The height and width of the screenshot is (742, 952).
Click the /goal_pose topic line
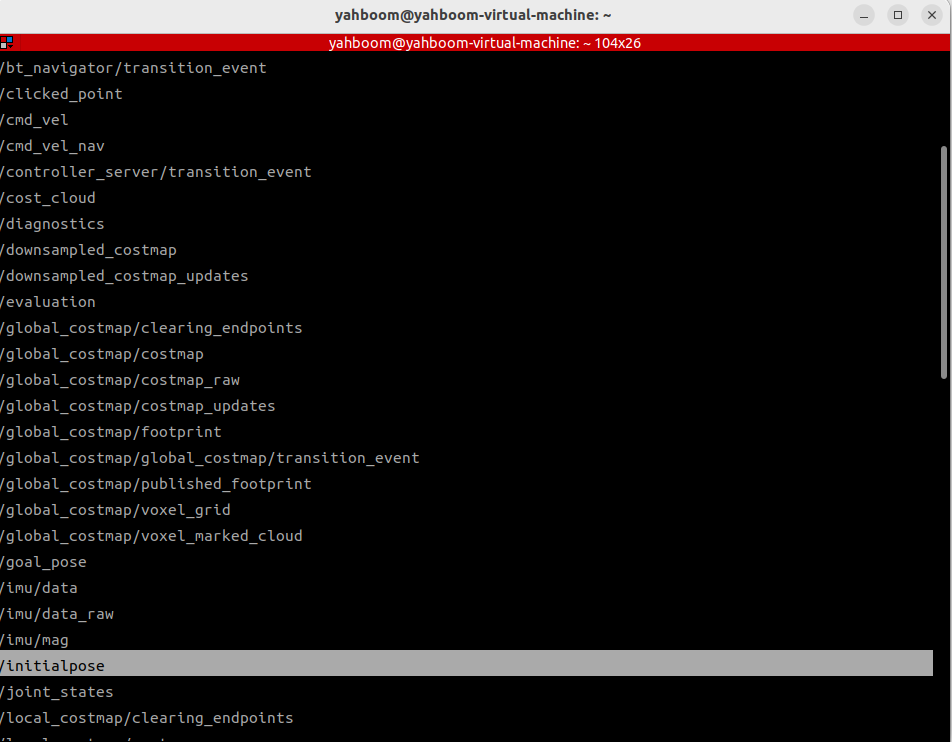(44, 562)
